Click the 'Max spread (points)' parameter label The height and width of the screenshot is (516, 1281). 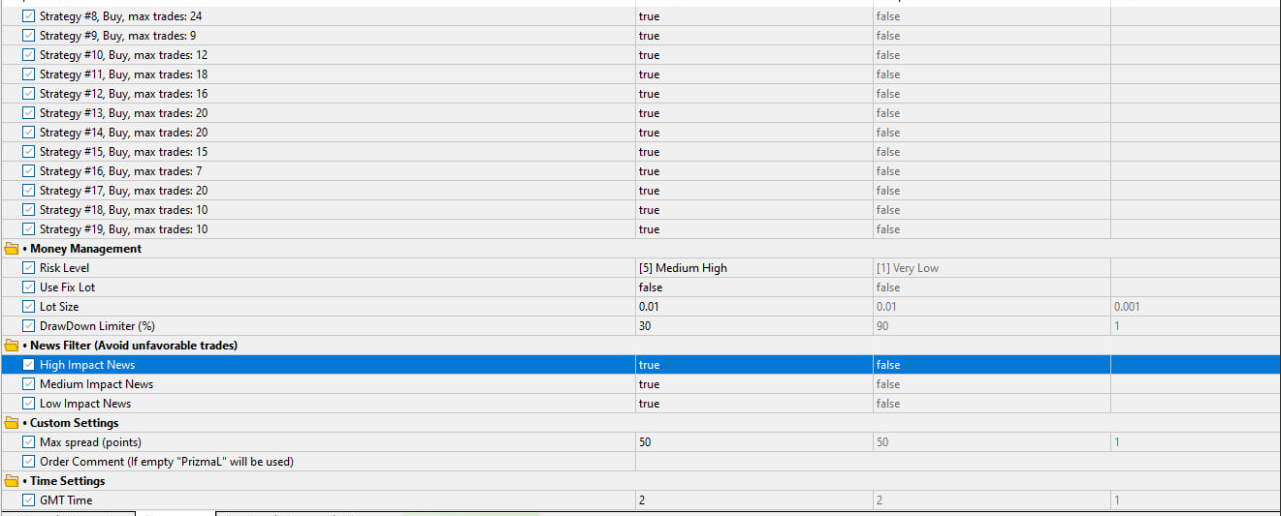(90, 442)
